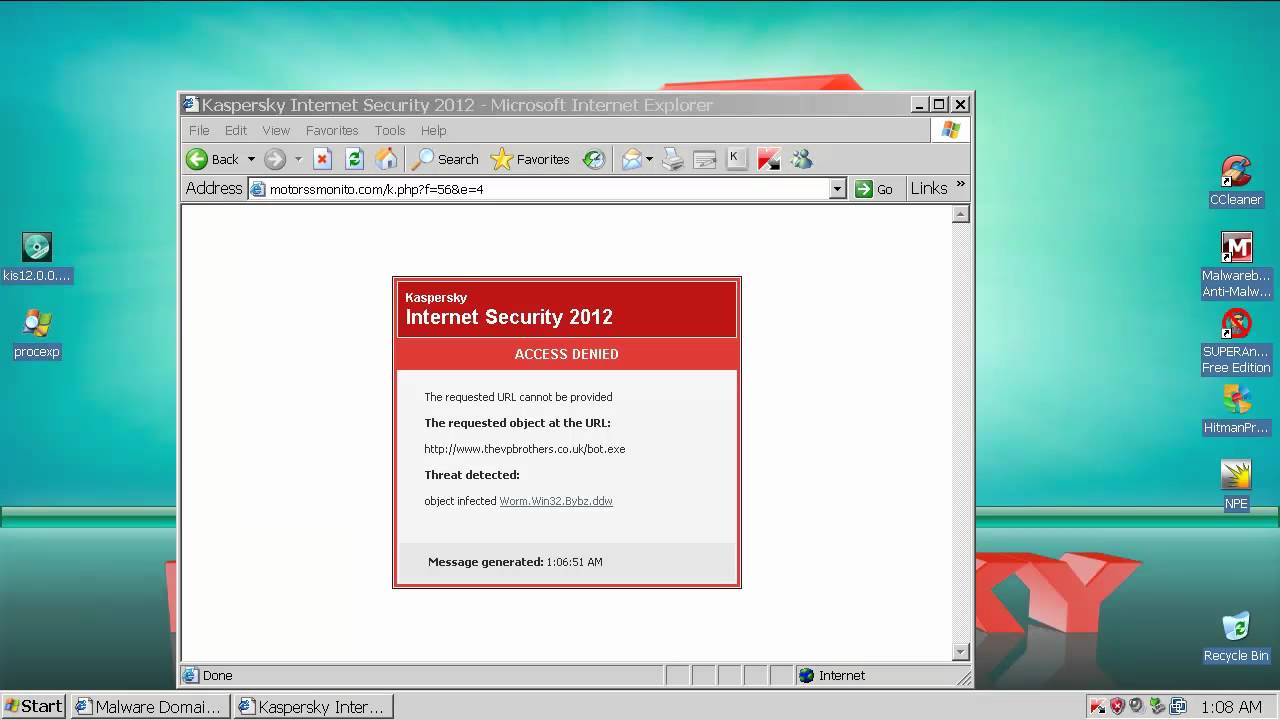Image resolution: width=1280 pixels, height=720 pixels.
Task: Refresh the page with green arrows icon
Action: (x=354, y=159)
